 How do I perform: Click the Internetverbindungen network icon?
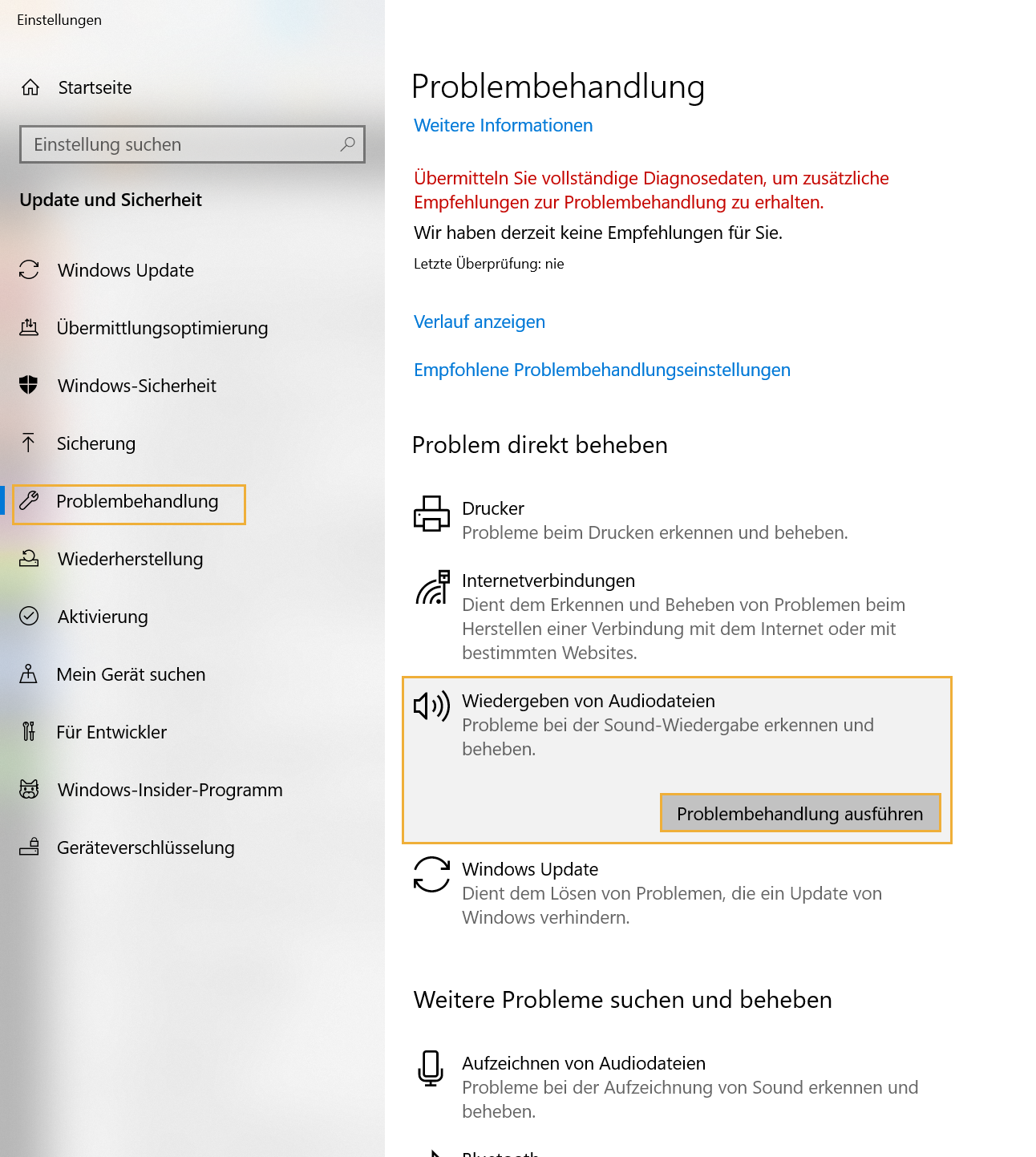pos(432,587)
